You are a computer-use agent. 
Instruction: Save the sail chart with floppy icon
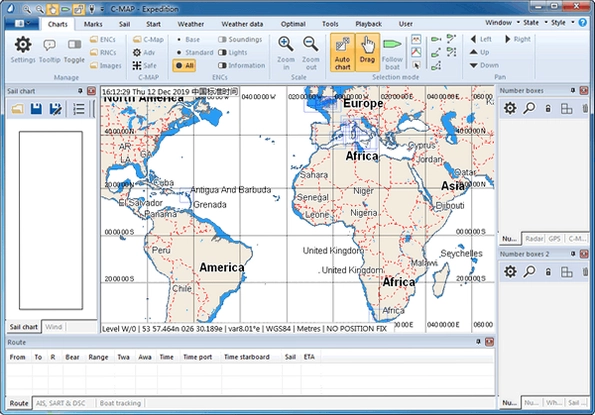point(36,109)
